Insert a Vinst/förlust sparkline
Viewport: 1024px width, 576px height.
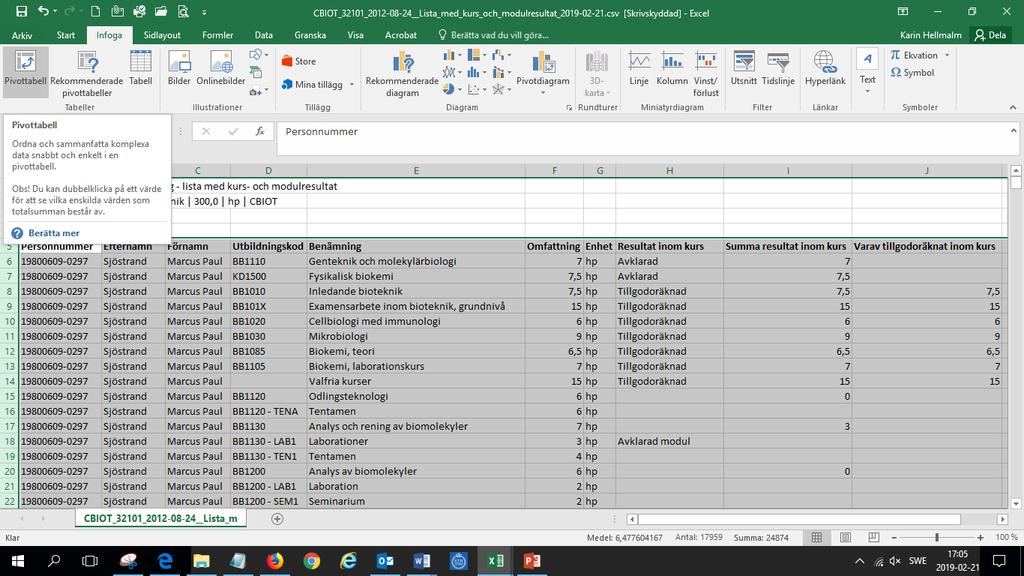705,73
